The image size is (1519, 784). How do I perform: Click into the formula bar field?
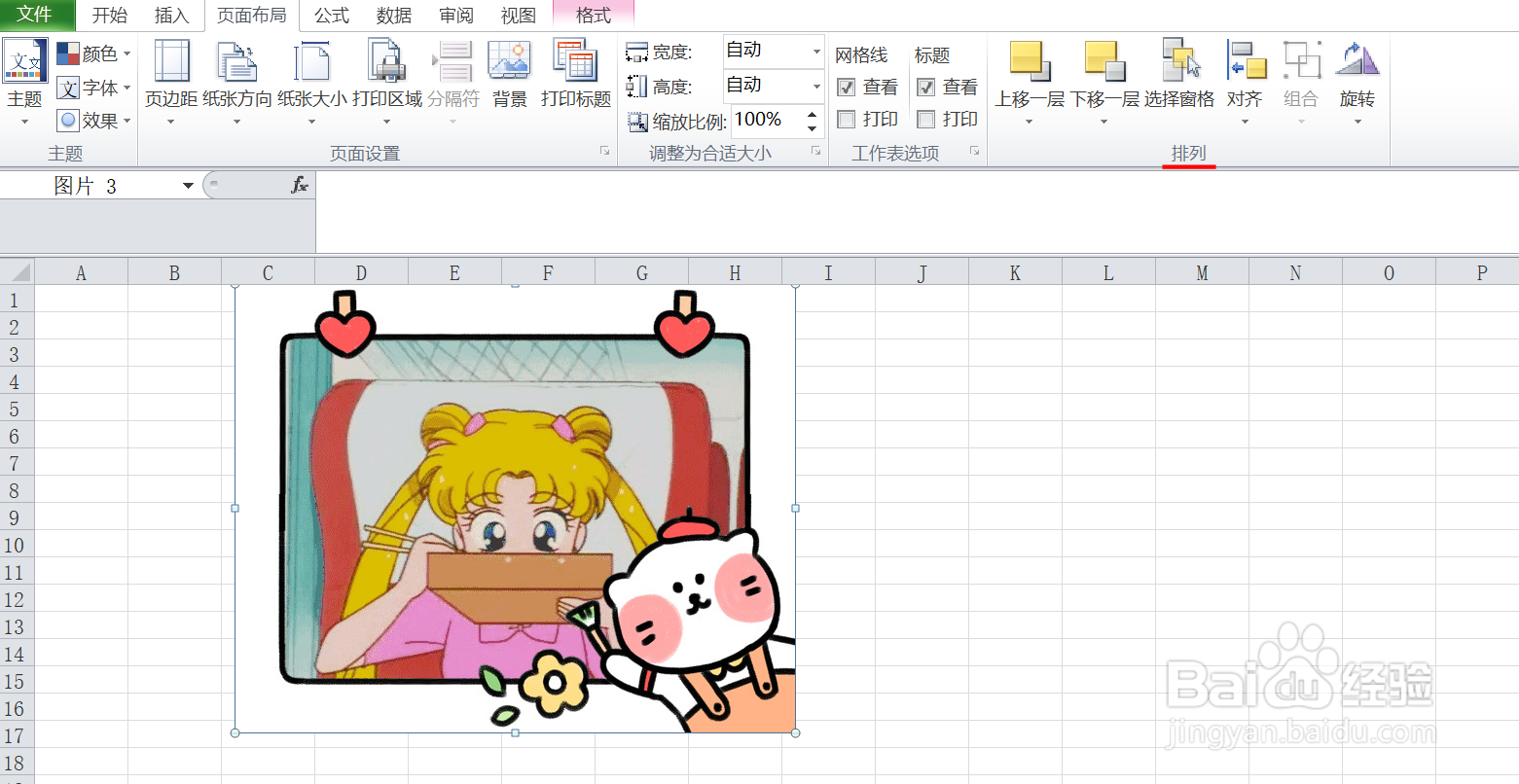coord(916,210)
